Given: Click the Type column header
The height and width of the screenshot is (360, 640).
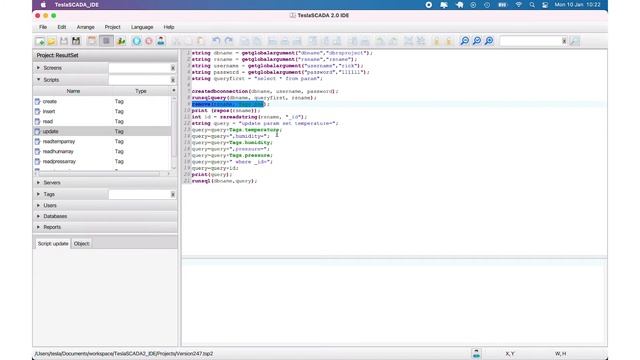Looking at the screenshot, I should pyautogui.click(x=141, y=91).
